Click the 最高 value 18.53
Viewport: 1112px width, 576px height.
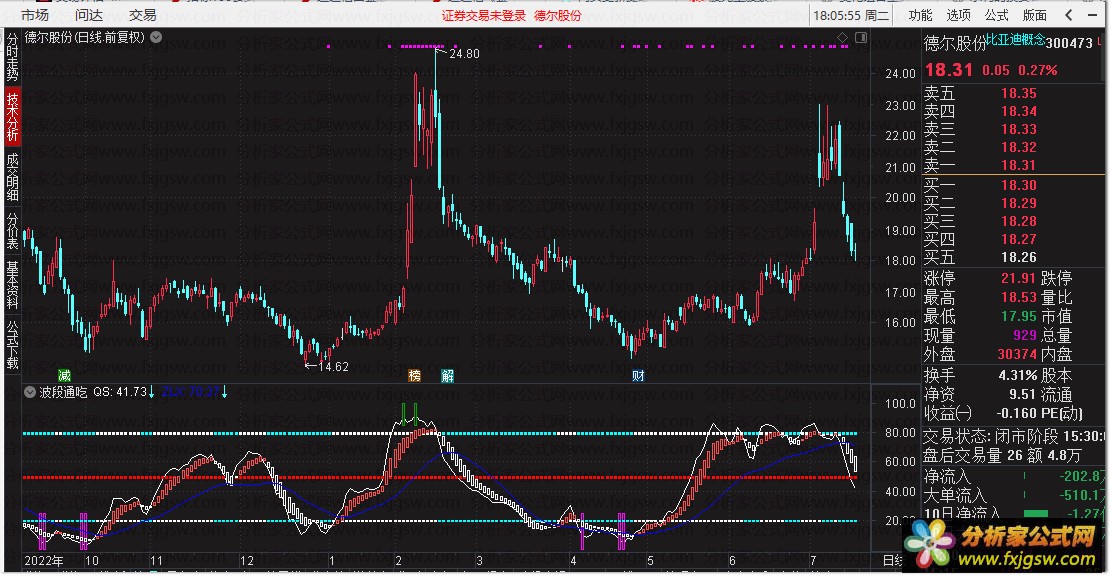click(x=1018, y=297)
